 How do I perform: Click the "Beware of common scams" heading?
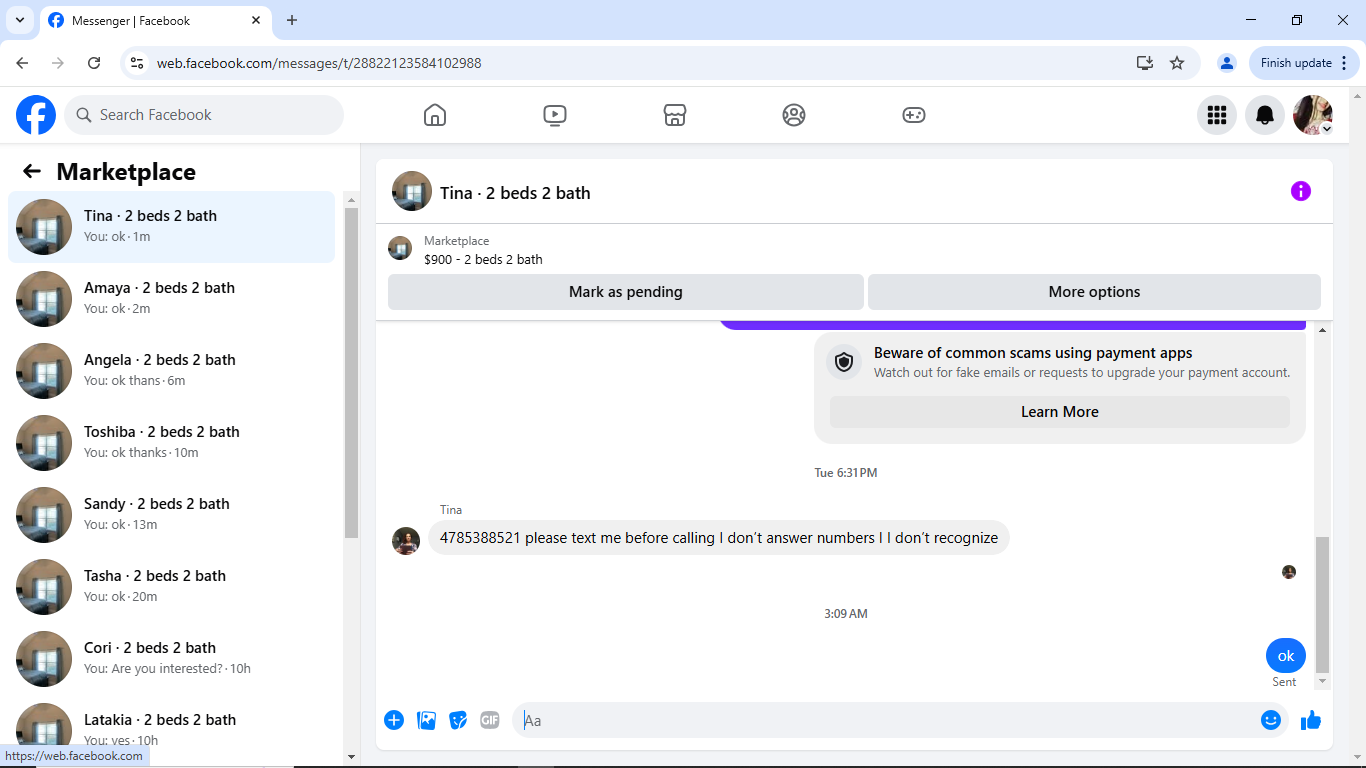[1033, 353]
